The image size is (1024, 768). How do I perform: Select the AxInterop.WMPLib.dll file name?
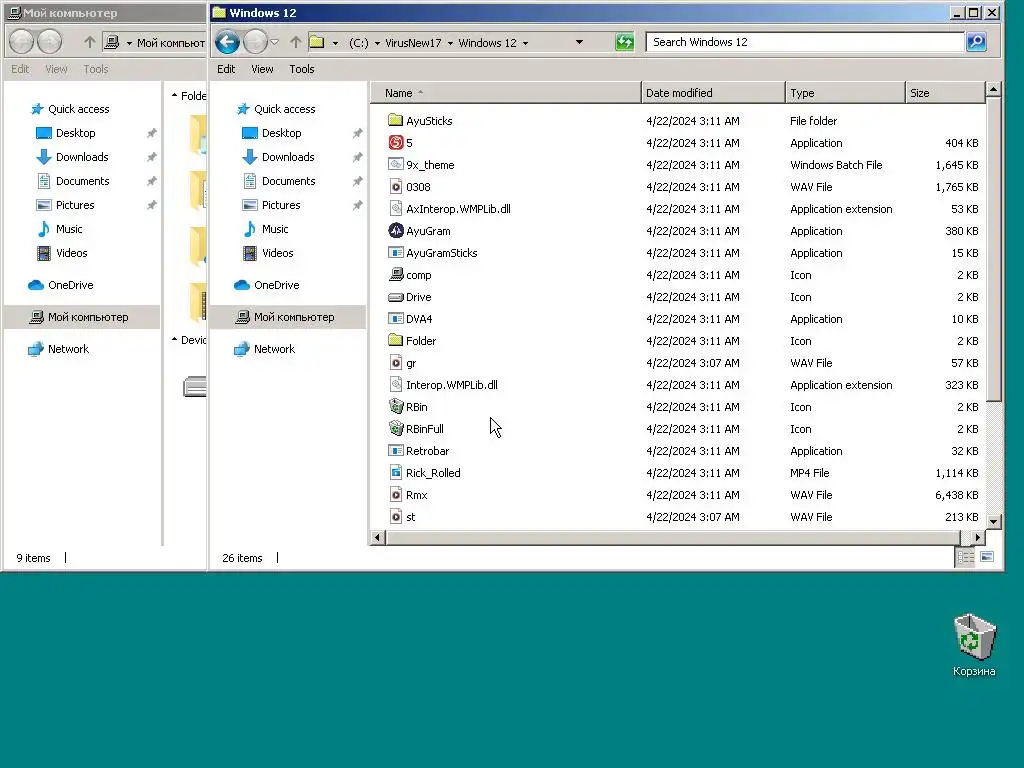pyautogui.click(x=458, y=209)
